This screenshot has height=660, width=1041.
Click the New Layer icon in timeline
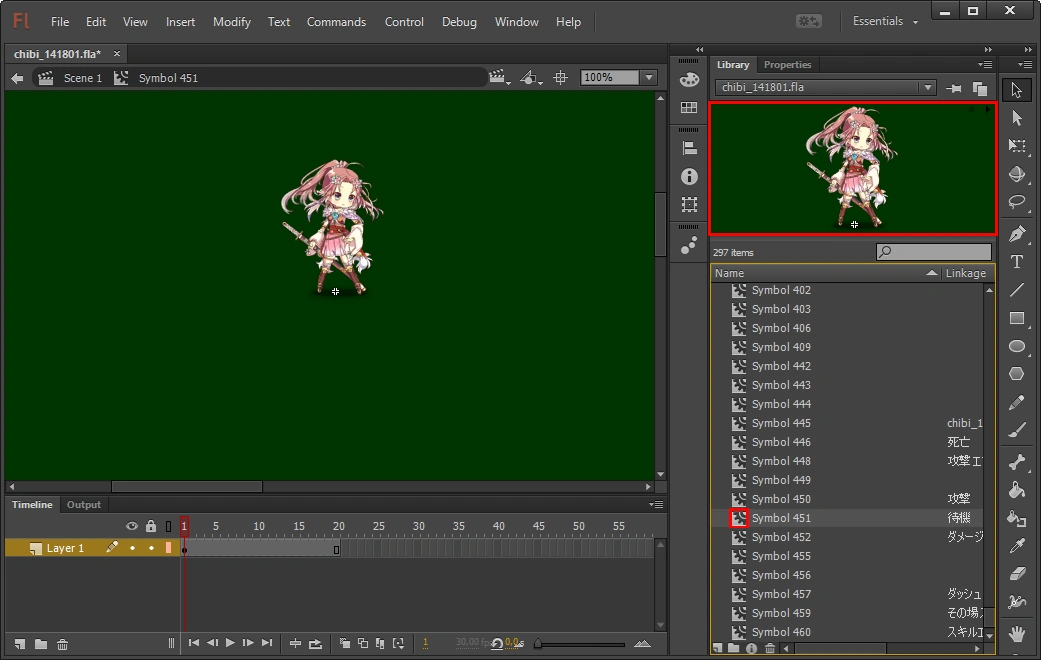pyautogui.click(x=20, y=643)
